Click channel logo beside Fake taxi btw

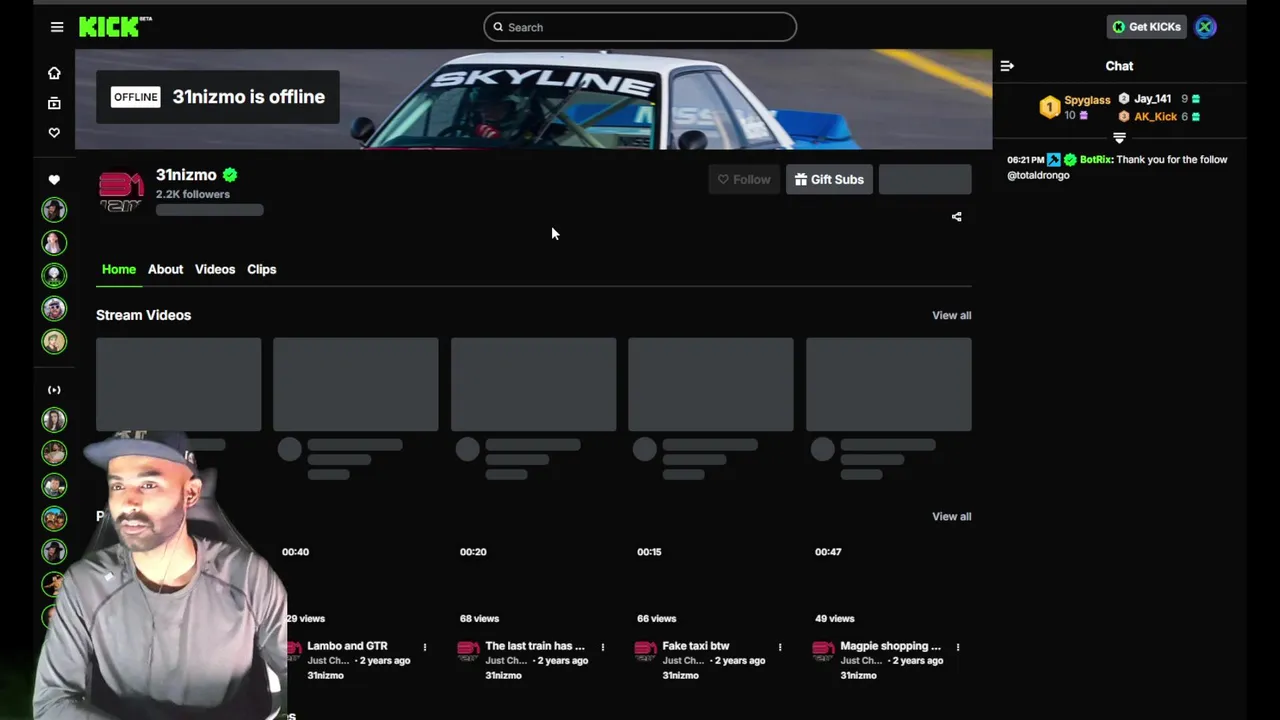coord(645,651)
